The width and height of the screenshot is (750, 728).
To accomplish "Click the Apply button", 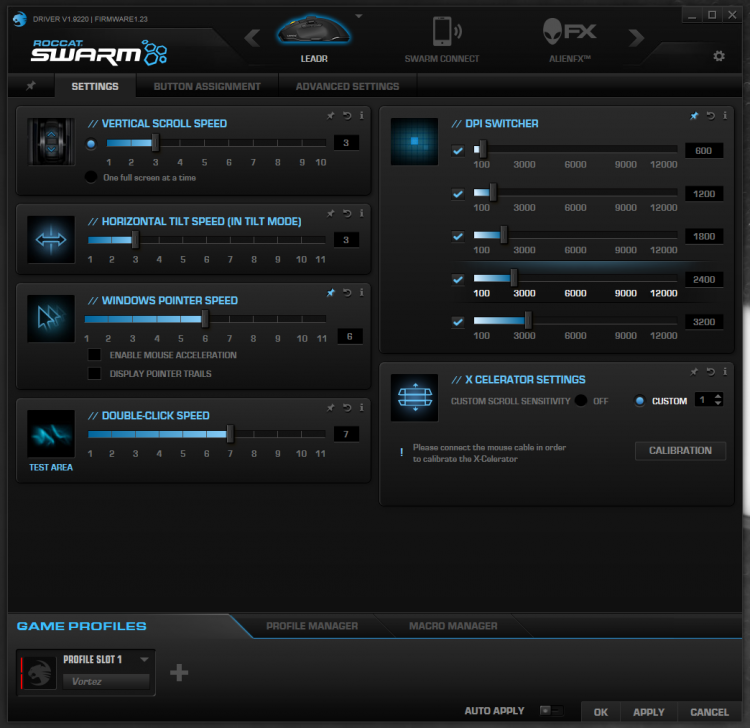I will 649,712.
